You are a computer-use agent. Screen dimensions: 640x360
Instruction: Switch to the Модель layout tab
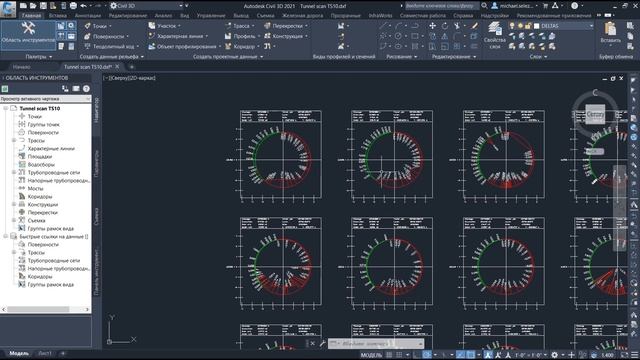tap(19, 353)
